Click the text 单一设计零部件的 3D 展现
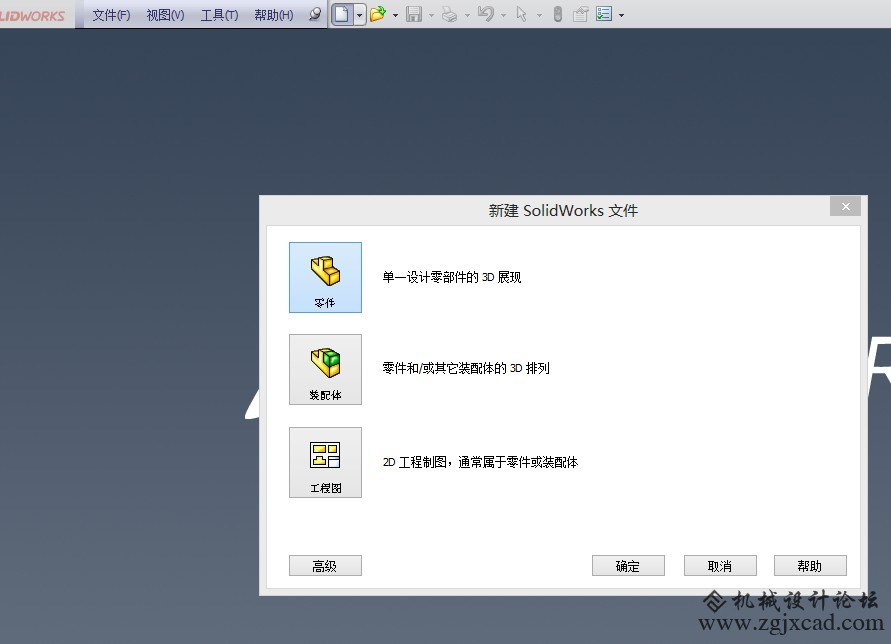 [452, 277]
